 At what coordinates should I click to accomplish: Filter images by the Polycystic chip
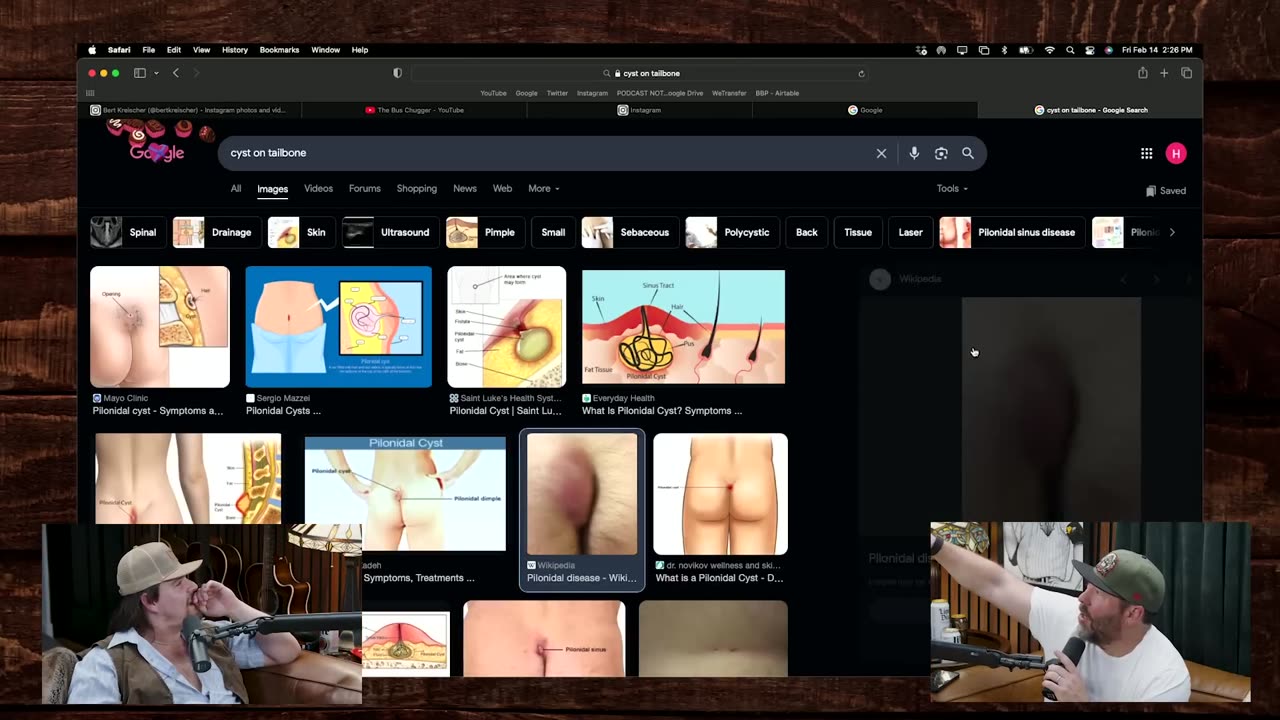pos(730,232)
